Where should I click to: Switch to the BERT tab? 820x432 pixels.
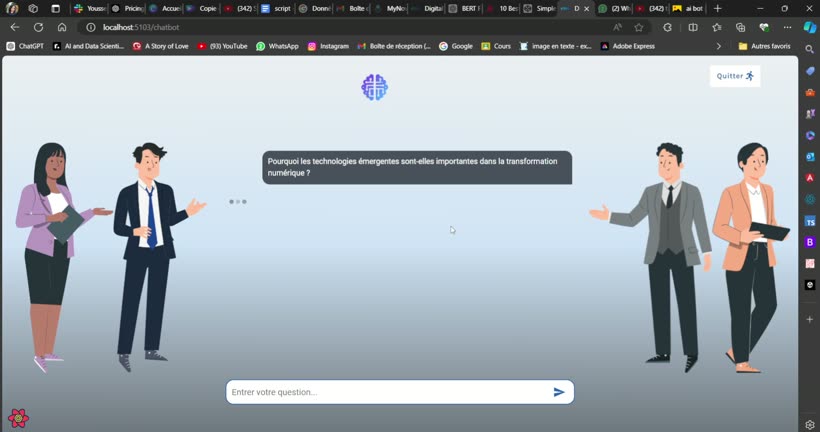(x=463, y=8)
